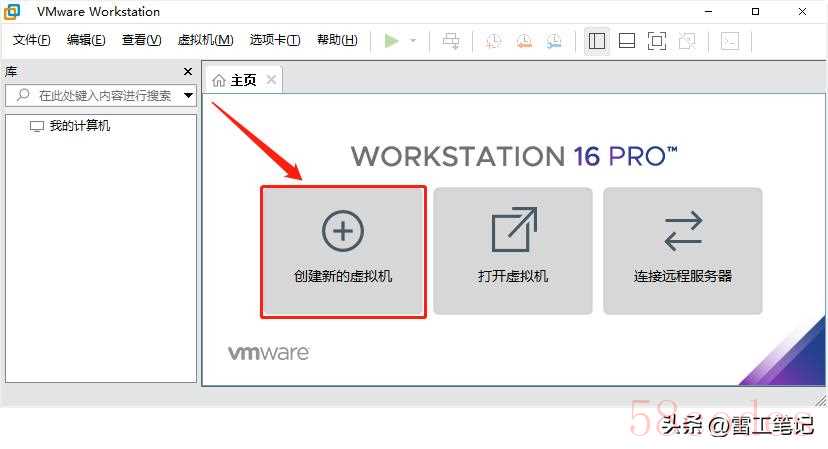Open the 查看(V) menu
Screen dimensions: 828x449
pyautogui.click(x=141, y=40)
